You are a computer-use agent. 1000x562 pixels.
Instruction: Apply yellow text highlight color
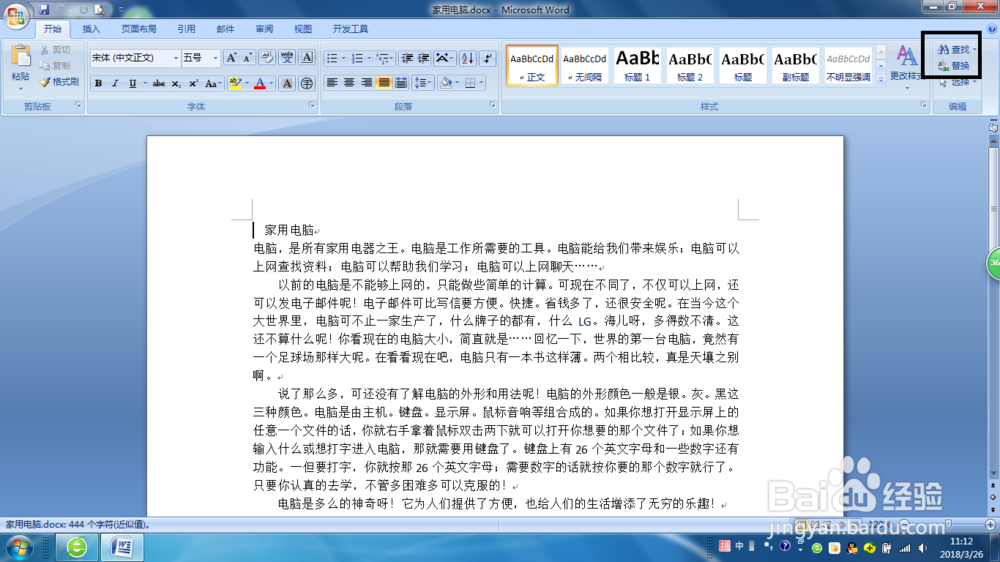pos(235,84)
